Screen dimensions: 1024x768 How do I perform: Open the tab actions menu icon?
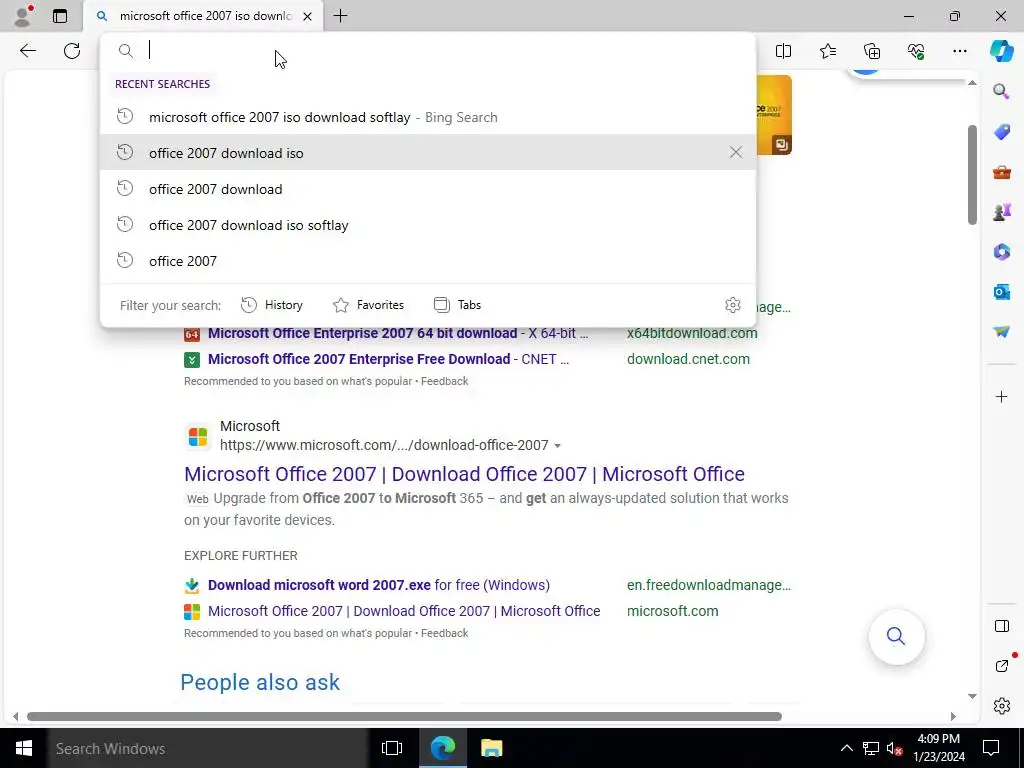[x=59, y=16]
